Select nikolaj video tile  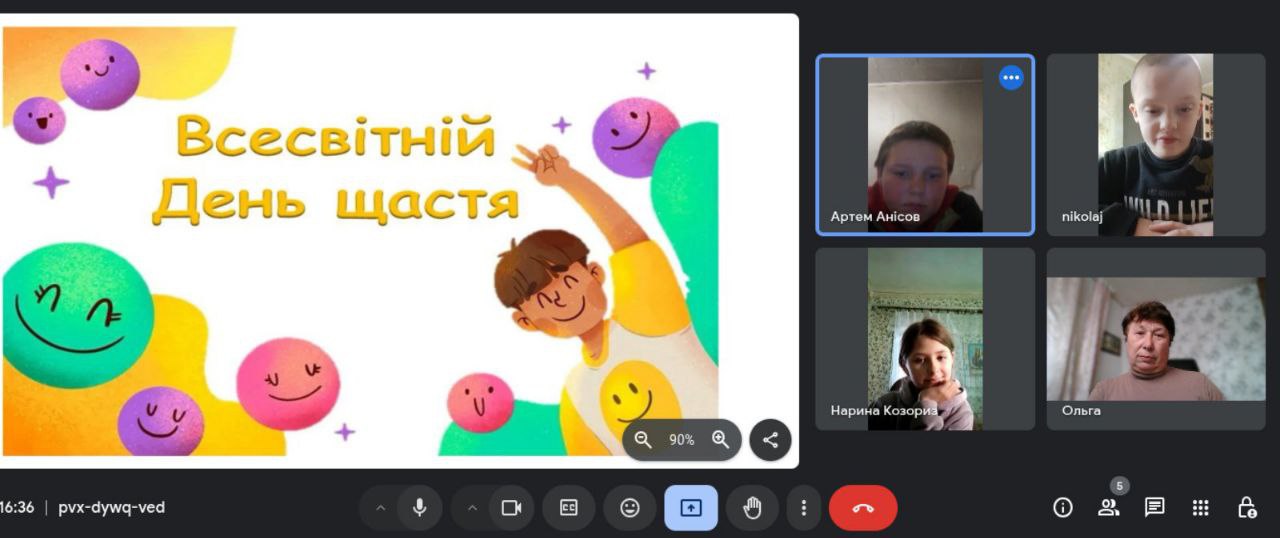click(x=1156, y=145)
